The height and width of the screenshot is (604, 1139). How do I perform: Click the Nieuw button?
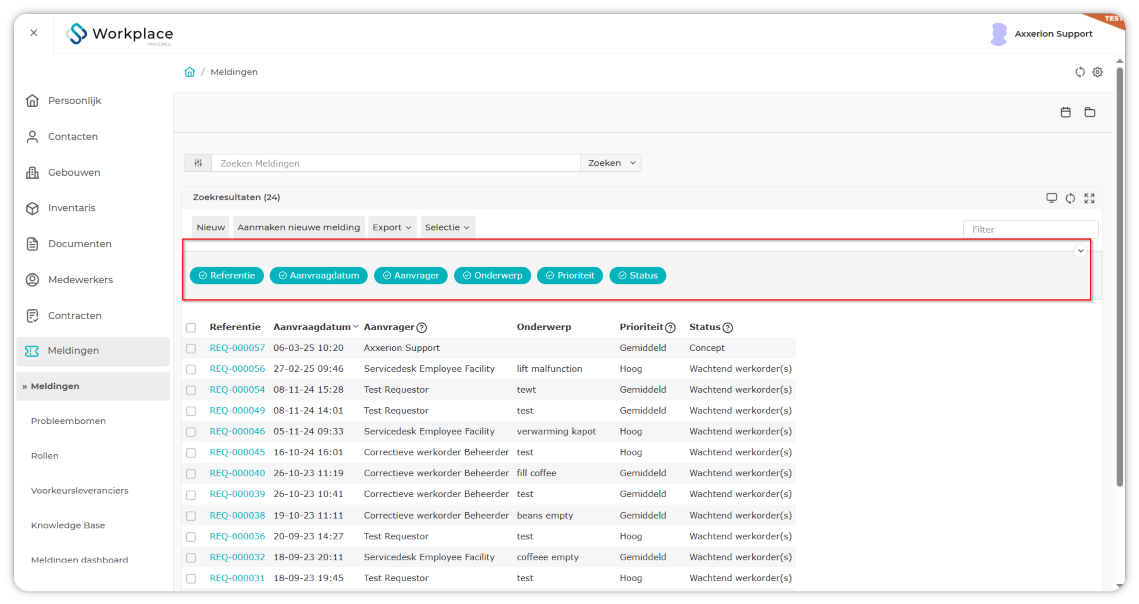pyautogui.click(x=211, y=227)
